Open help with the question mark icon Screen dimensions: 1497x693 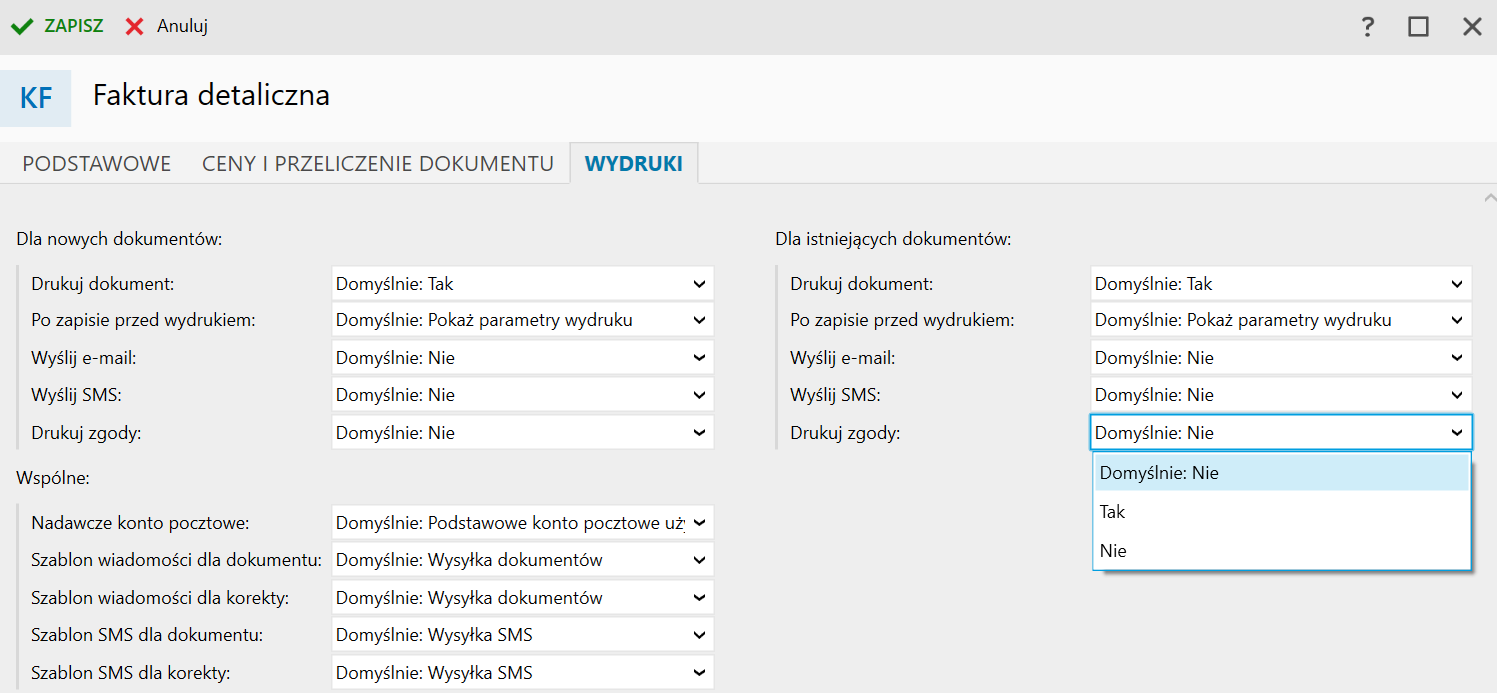(1368, 27)
